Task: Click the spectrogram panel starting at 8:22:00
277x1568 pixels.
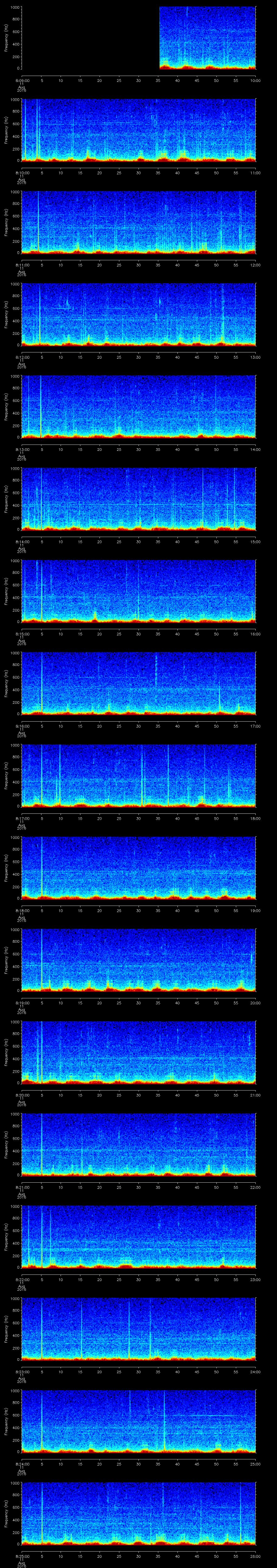Action: coord(138,1236)
